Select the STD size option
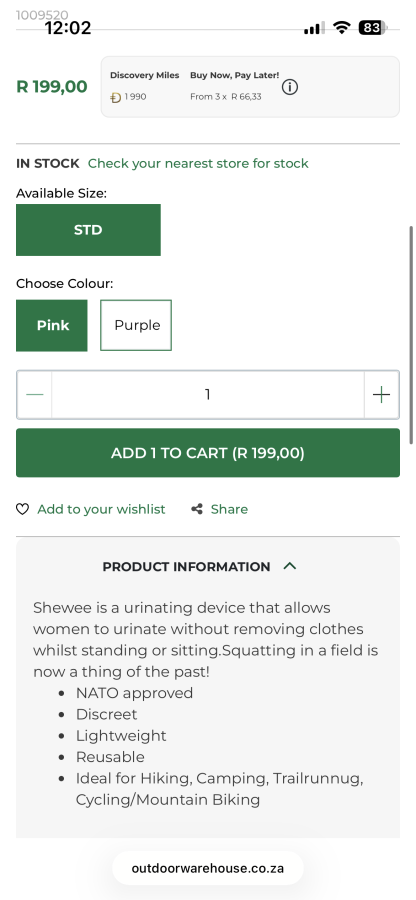Viewport: 416px width, 900px height. tap(88, 230)
